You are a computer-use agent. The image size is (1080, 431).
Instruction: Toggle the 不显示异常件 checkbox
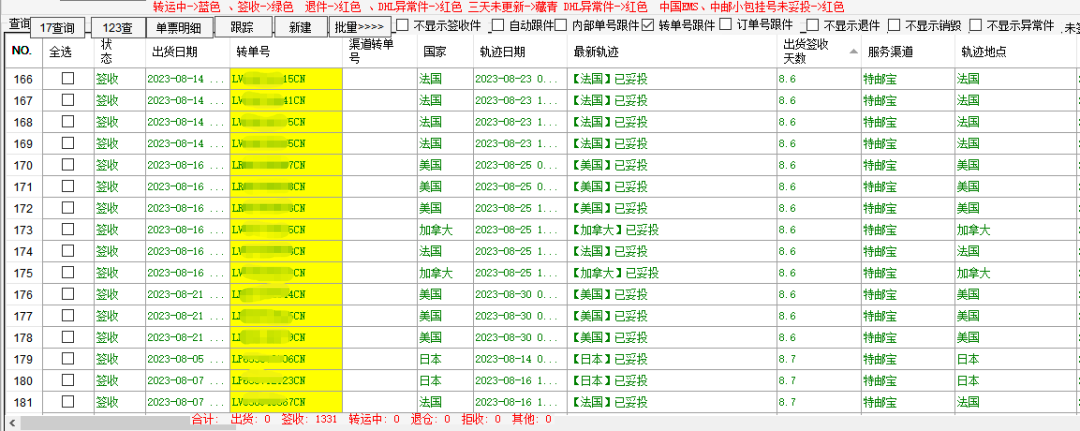[975, 26]
